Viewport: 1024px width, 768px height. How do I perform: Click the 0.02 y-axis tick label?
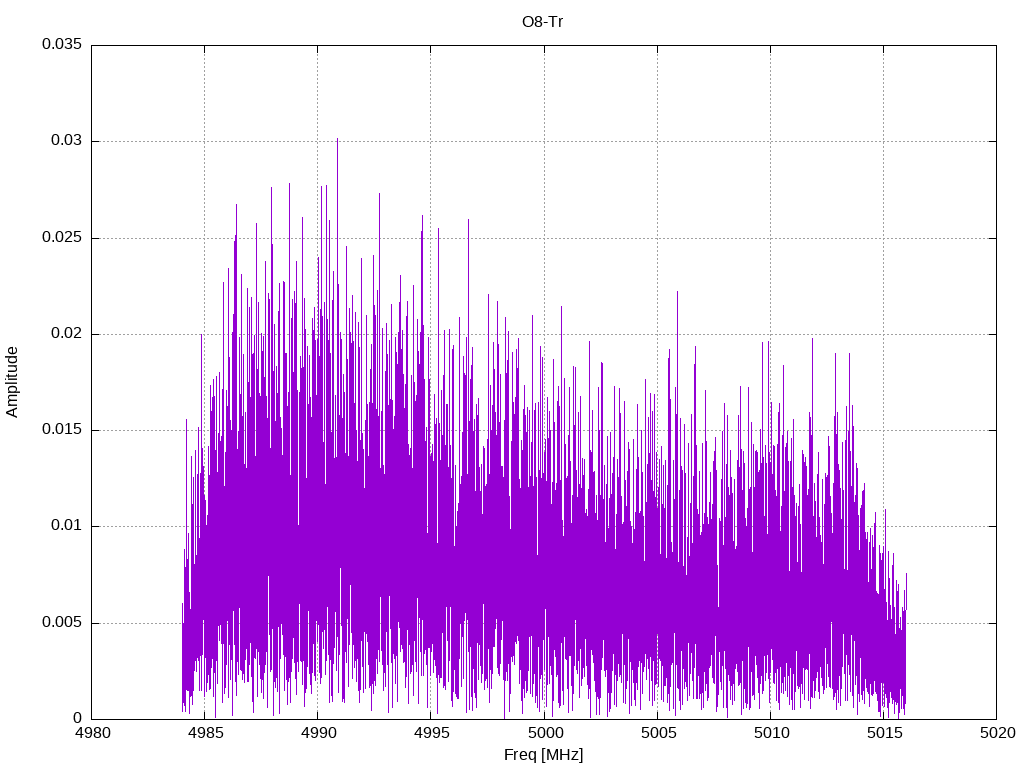pyautogui.click(x=66, y=333)
